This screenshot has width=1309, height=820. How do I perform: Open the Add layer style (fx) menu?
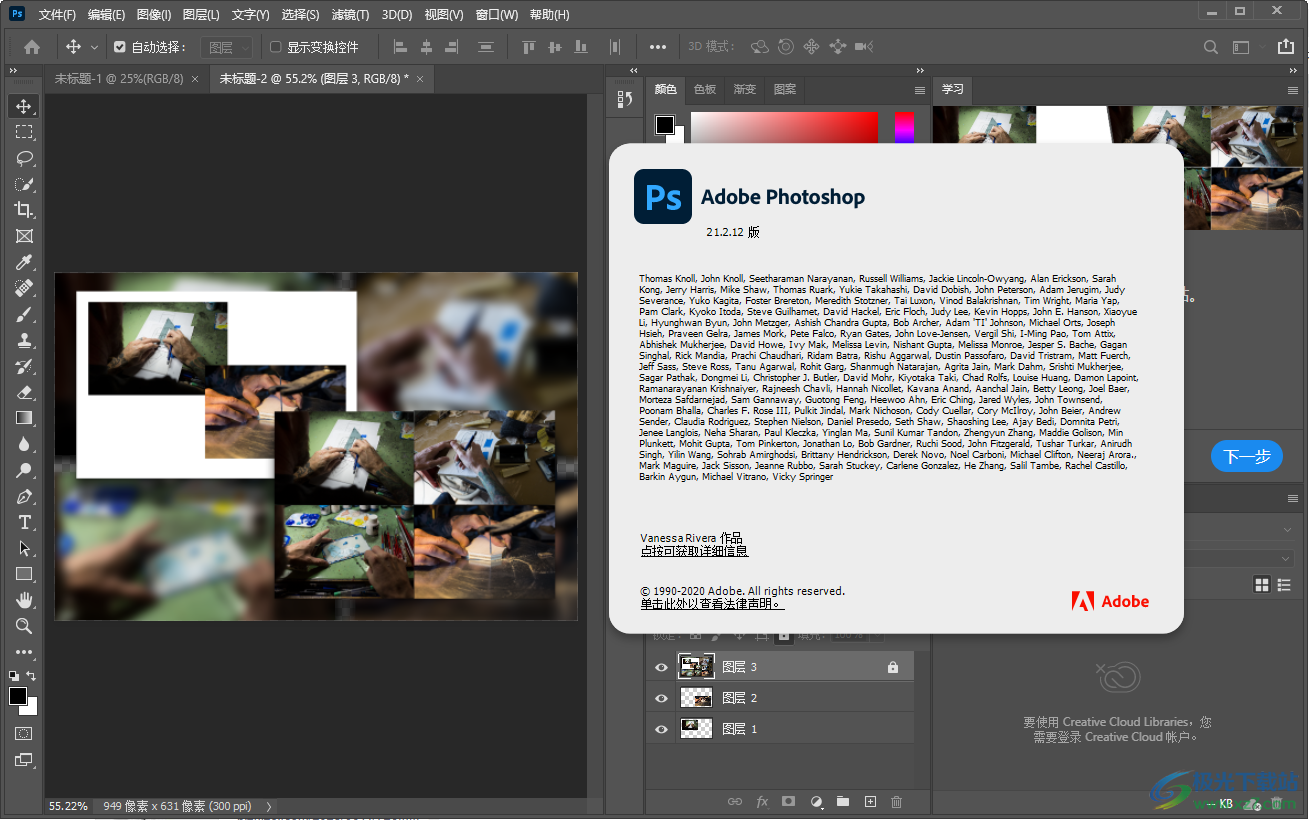(x=762, y=801)
